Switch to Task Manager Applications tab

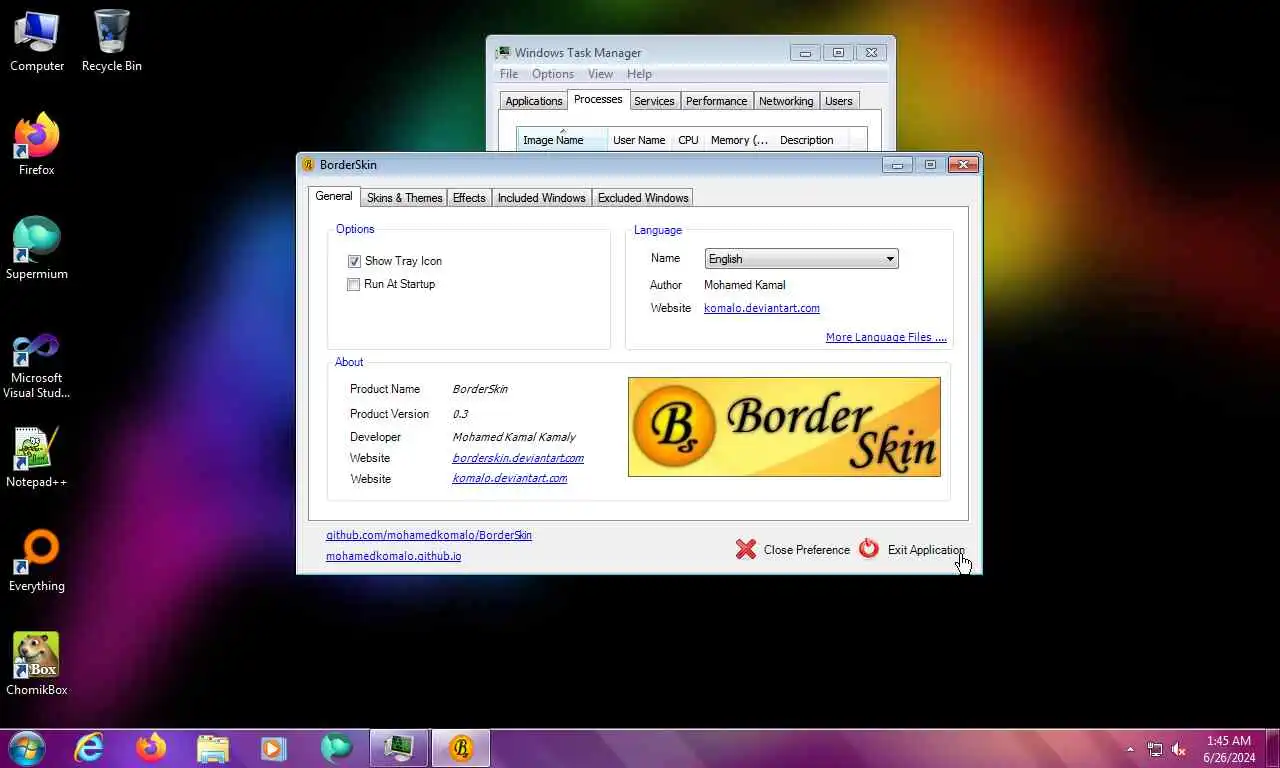(534, 101)
